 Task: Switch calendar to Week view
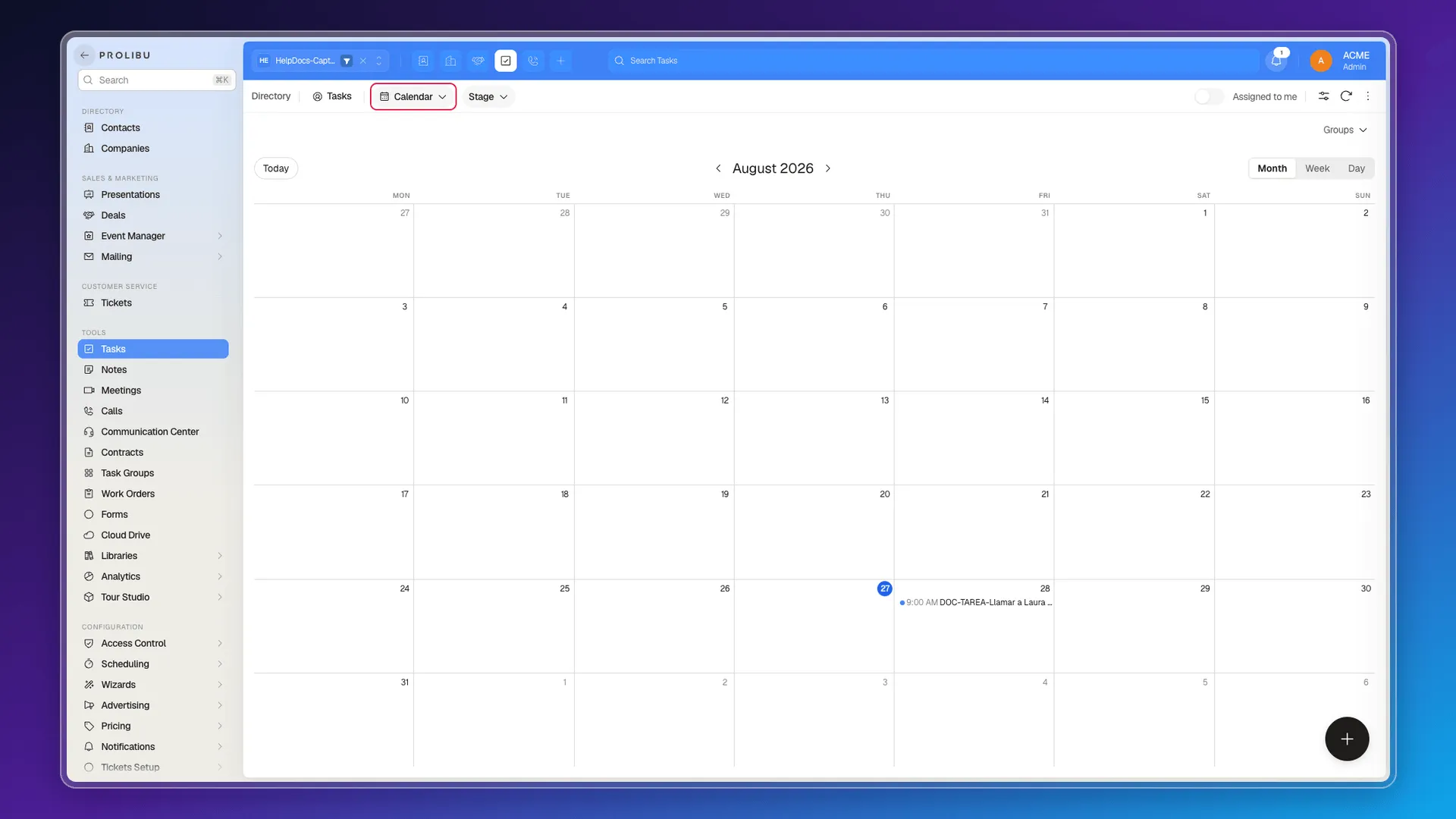click(x=1317, y=168)
